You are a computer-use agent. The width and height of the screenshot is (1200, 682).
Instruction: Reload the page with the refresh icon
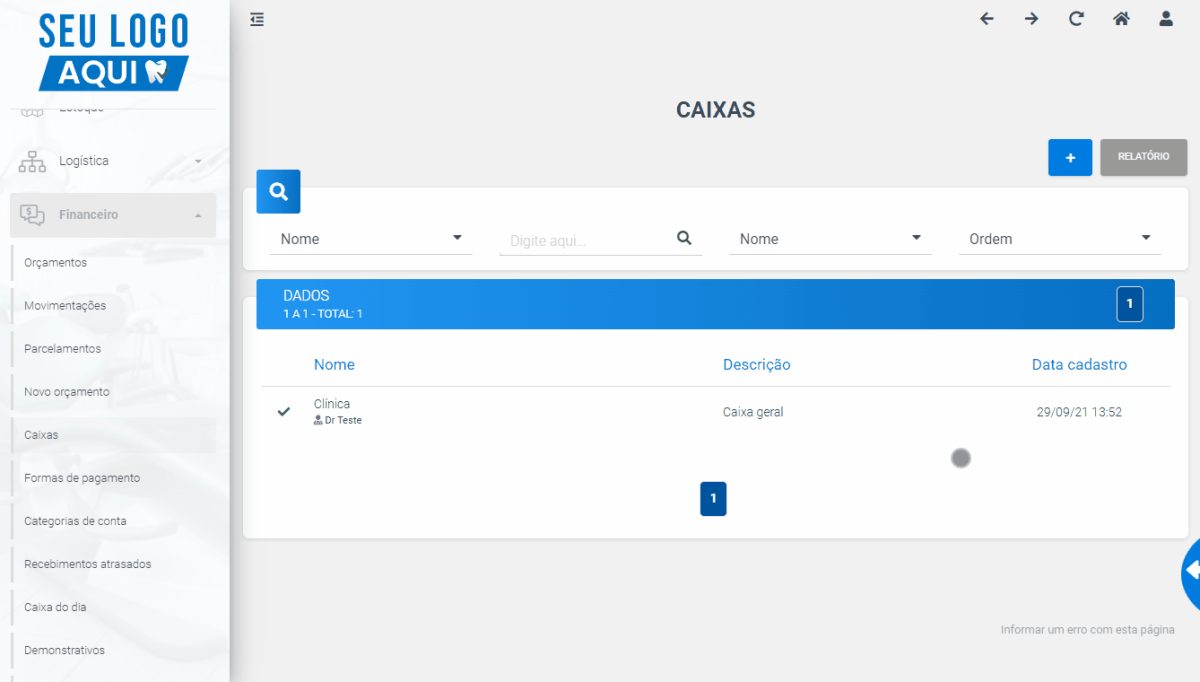click(x=1076, y=19)
